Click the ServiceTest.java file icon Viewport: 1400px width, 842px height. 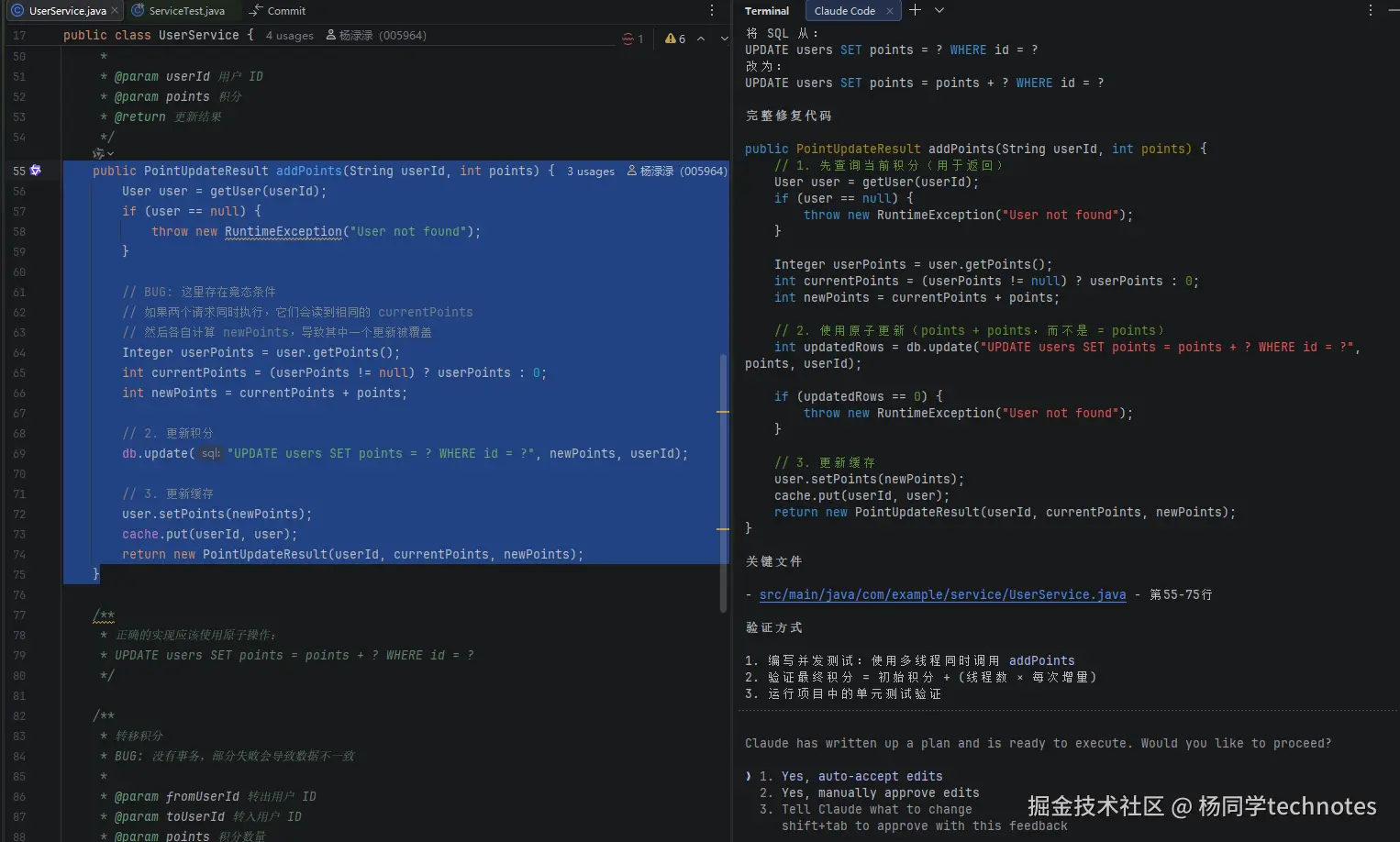139,11
